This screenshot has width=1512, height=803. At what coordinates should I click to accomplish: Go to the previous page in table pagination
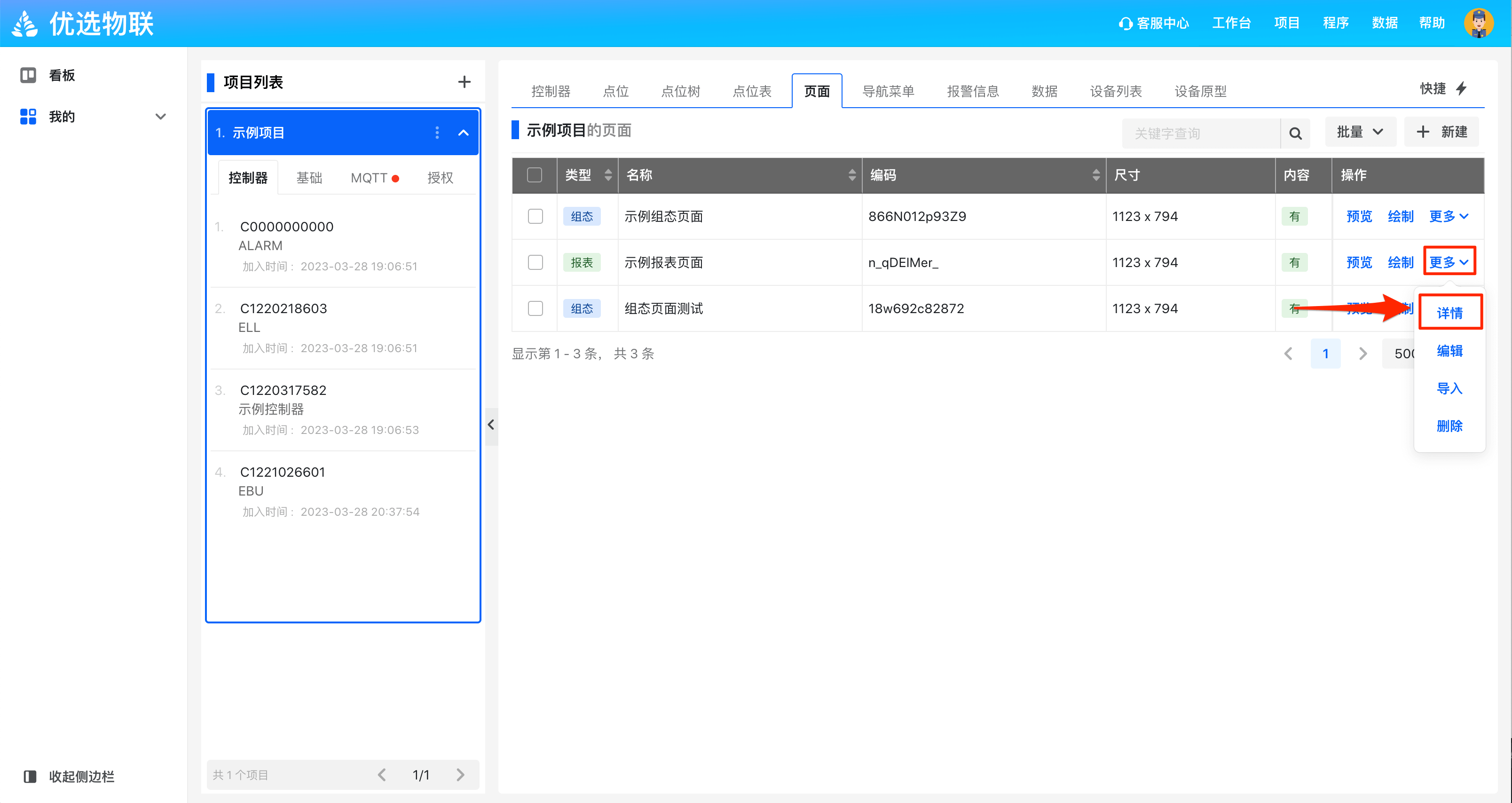1288,354
